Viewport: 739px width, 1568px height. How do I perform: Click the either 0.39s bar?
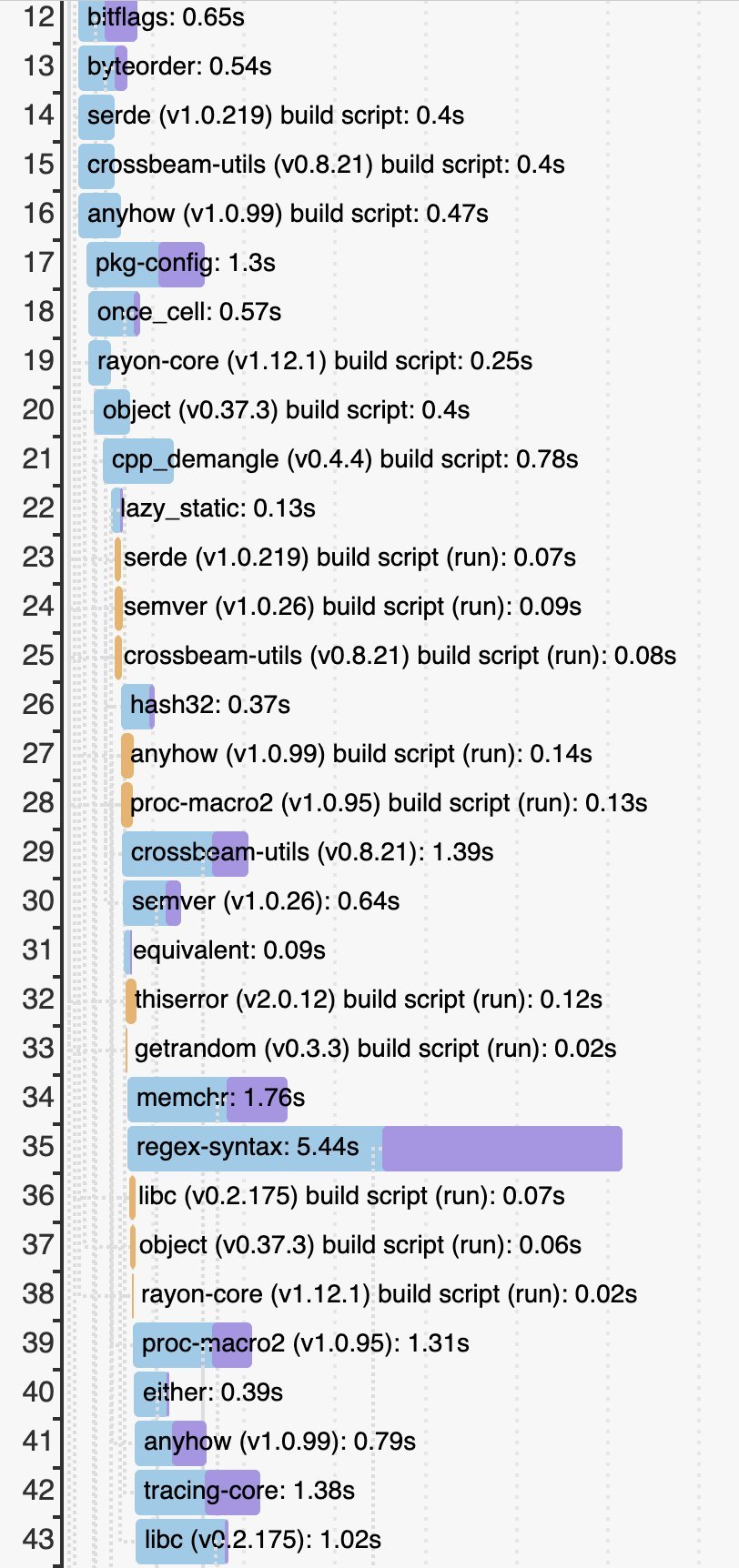click(x=152, y=1393)
